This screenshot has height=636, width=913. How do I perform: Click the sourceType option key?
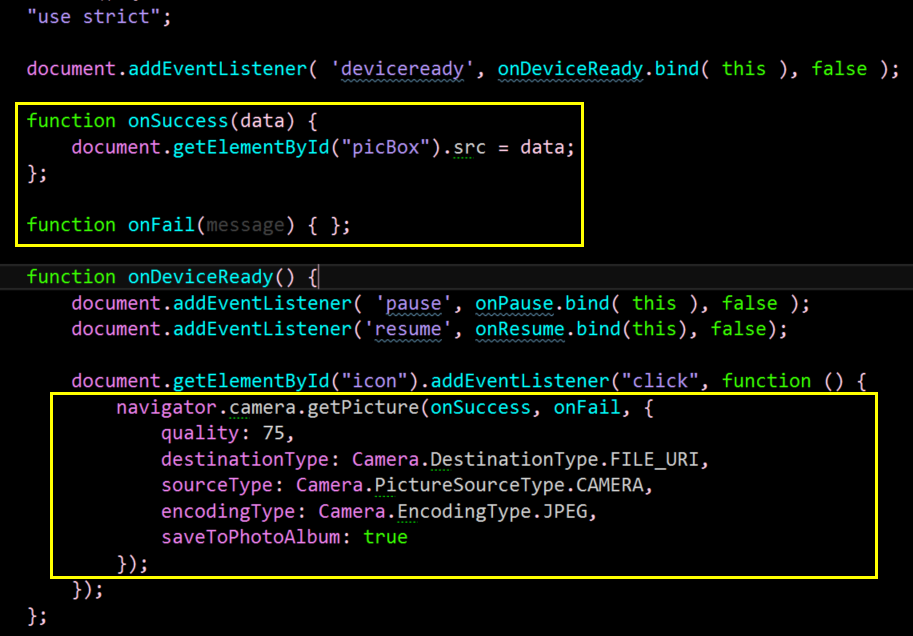(218, 485)
